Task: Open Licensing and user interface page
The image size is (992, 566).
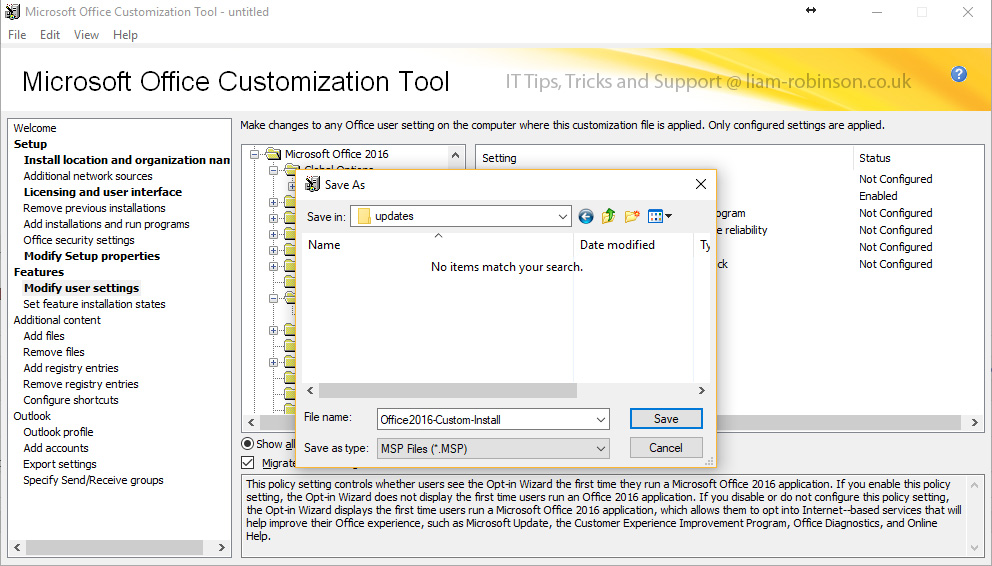Action: point(102,192)
